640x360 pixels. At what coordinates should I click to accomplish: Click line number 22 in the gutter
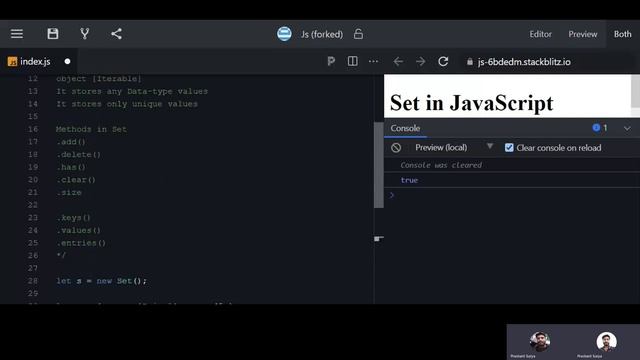pos(33,205)
